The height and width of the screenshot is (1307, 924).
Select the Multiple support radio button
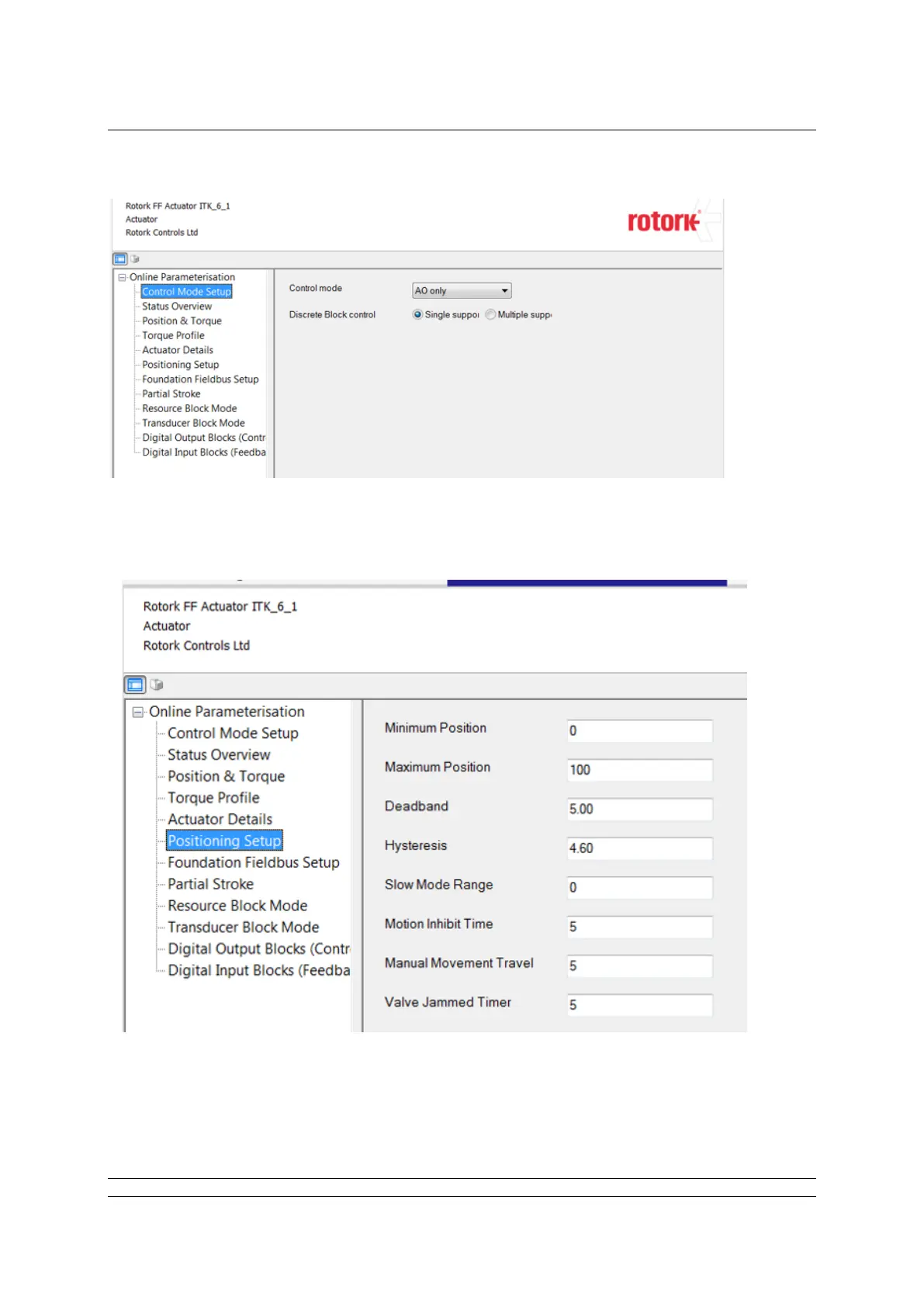tap(490, 314)
